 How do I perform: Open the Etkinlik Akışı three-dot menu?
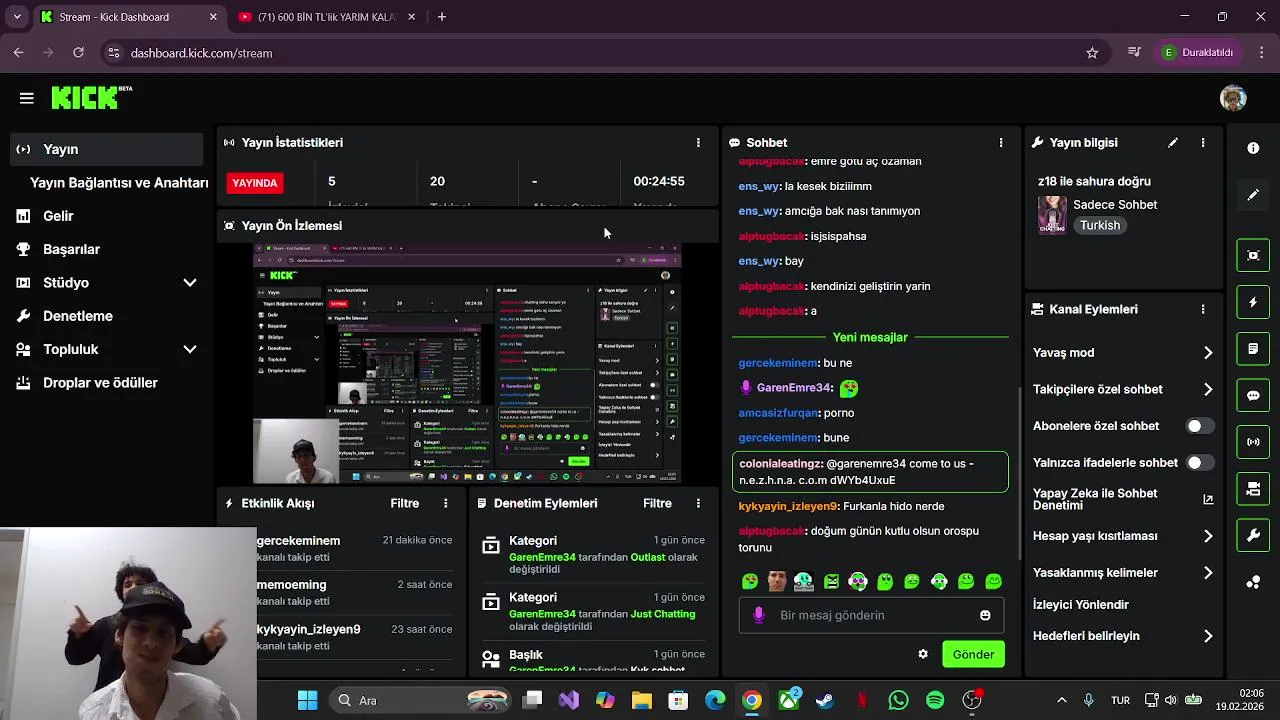446,504
